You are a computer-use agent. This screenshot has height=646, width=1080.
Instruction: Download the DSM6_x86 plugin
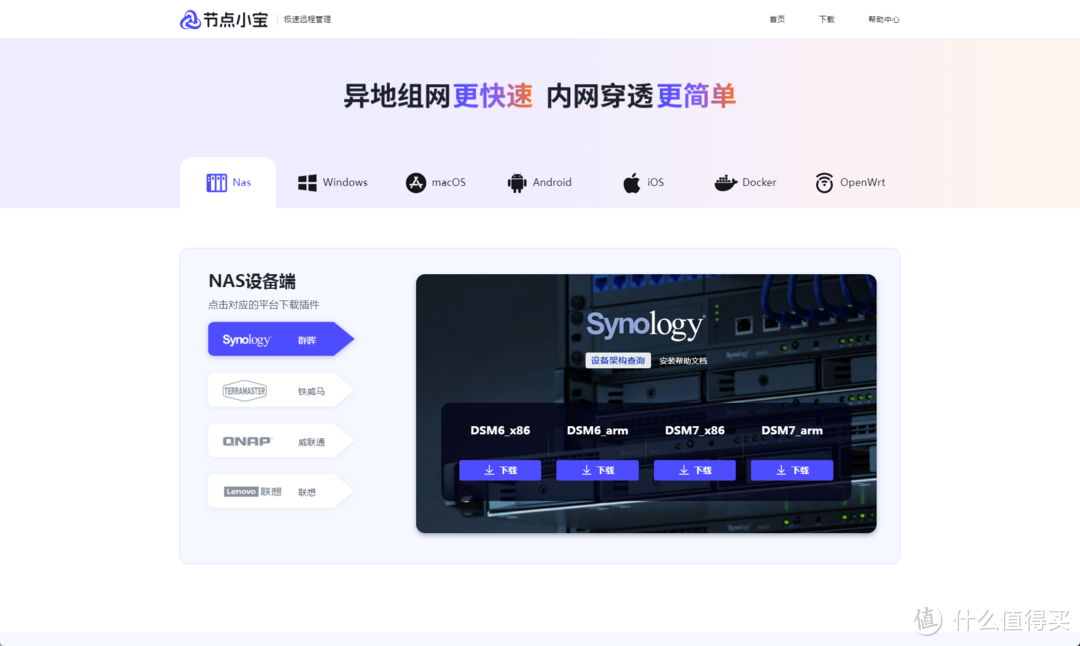[500, 469]
